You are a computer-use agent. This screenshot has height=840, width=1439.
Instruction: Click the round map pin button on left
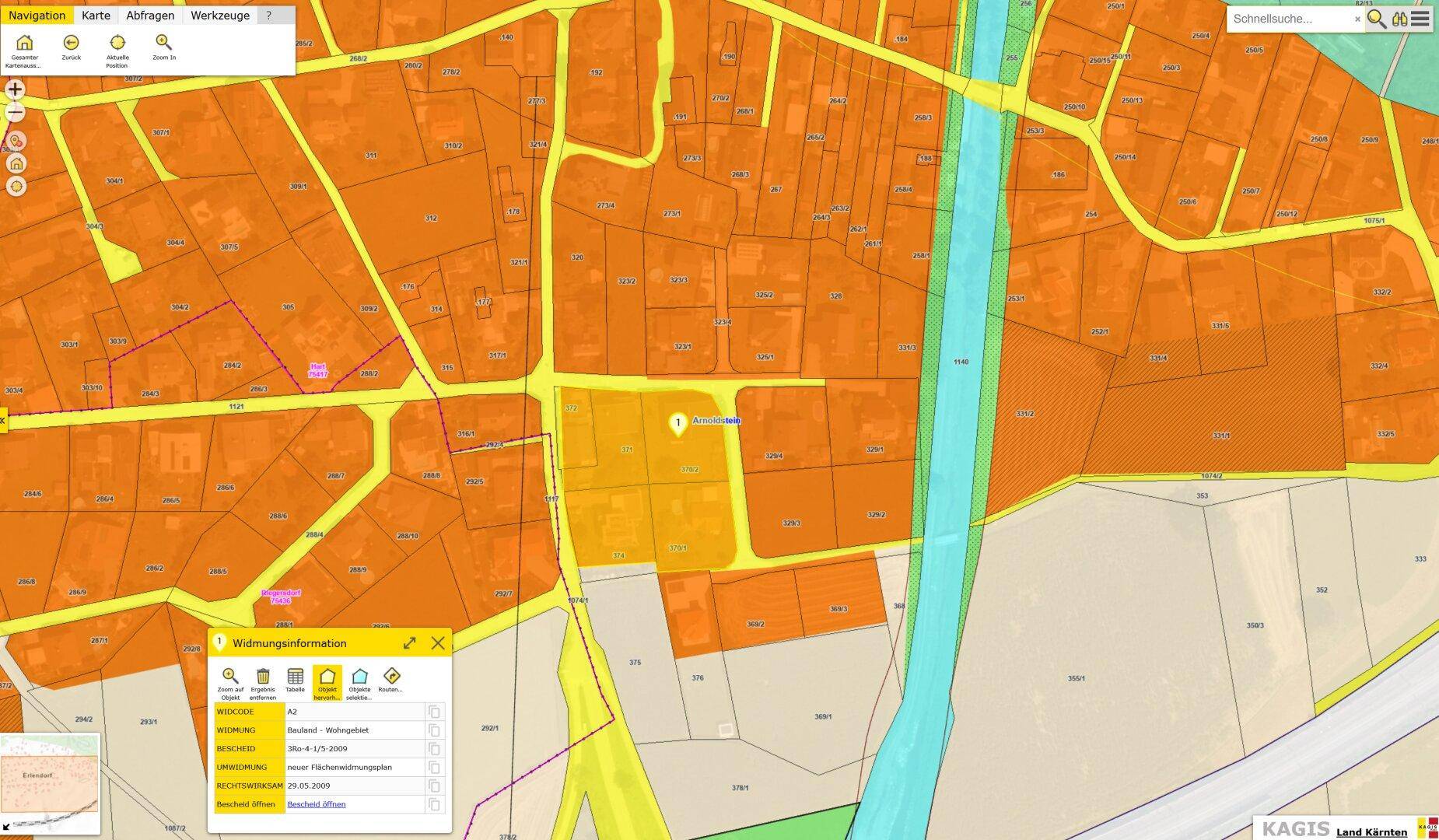16,141
